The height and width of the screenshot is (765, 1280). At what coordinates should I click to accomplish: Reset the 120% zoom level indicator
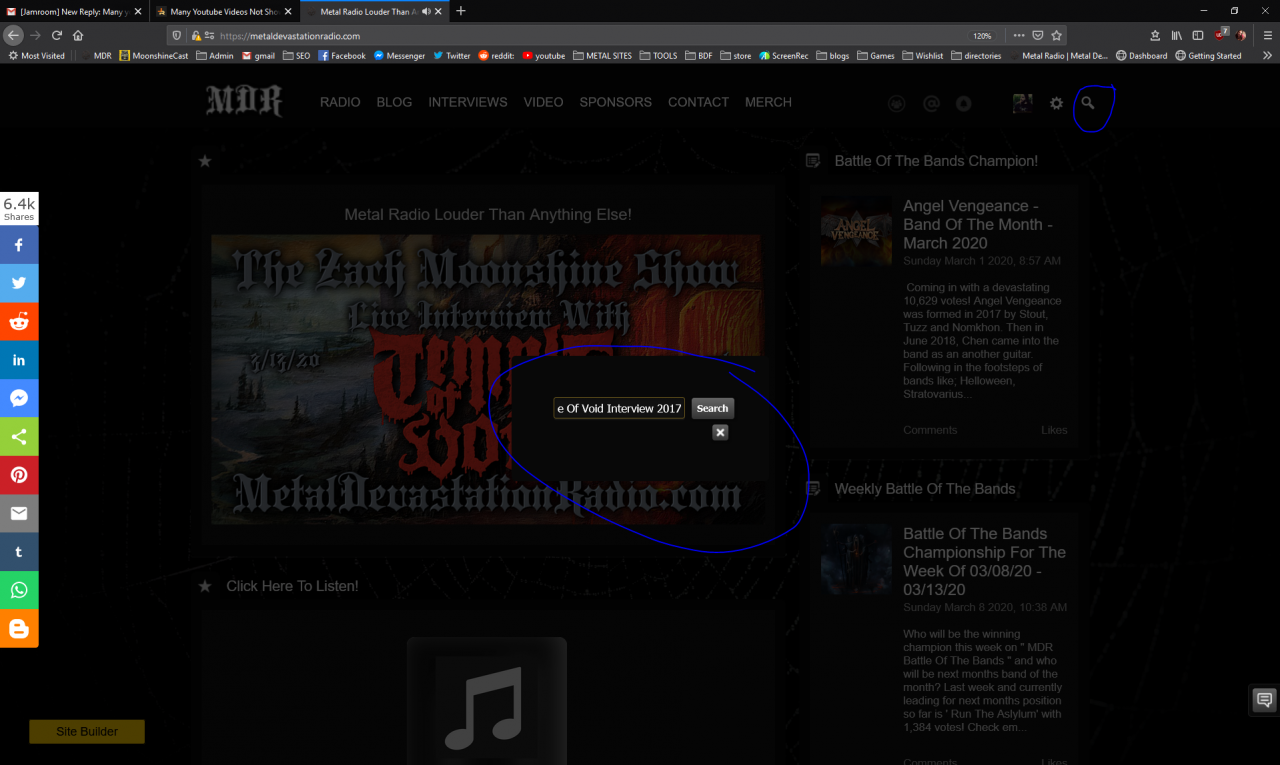click(x=983, y=36)
